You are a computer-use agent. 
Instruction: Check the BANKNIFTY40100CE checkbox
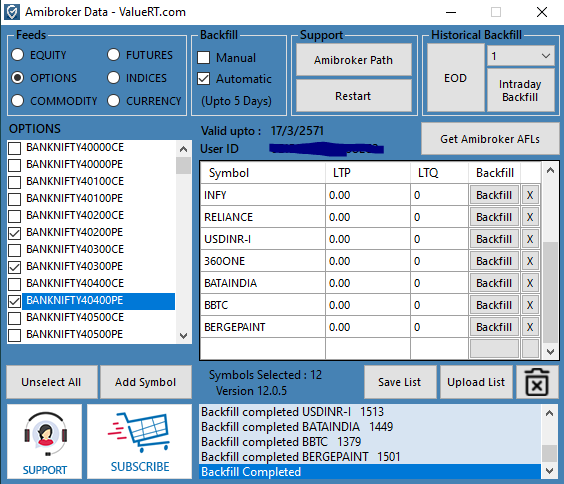(14, 182)
